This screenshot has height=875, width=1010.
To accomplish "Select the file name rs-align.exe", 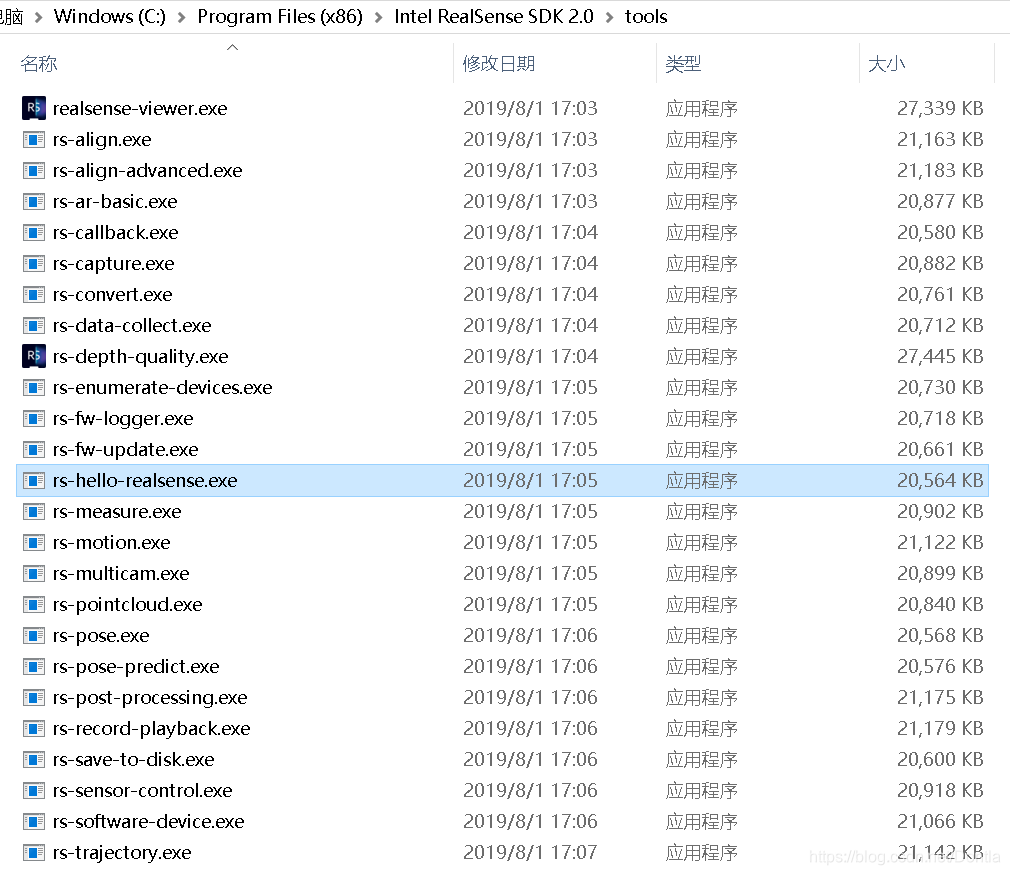I will click(102, 139).
